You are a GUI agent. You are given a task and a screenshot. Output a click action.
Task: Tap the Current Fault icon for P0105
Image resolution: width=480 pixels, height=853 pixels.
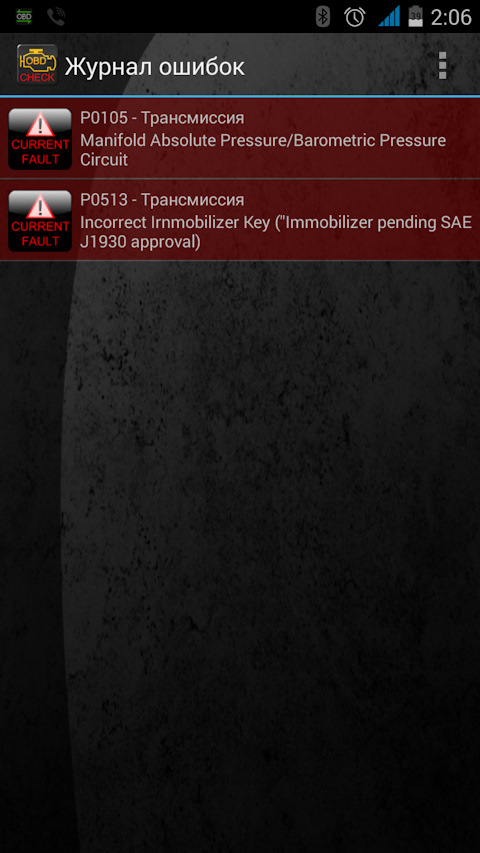point(40,139)
